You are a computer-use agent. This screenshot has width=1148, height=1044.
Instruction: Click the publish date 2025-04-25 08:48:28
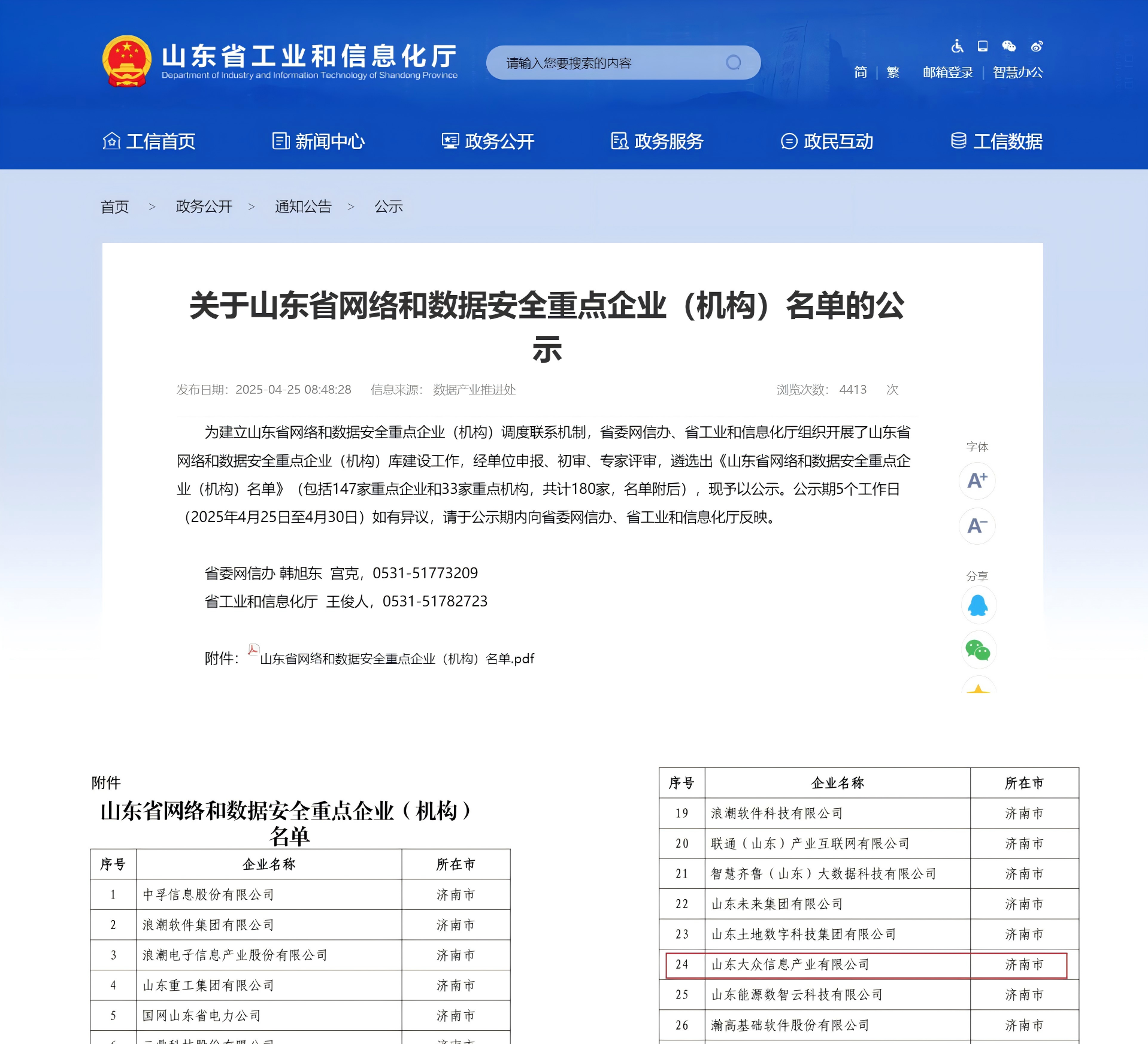pyautogui.click(x=293, y=390)
